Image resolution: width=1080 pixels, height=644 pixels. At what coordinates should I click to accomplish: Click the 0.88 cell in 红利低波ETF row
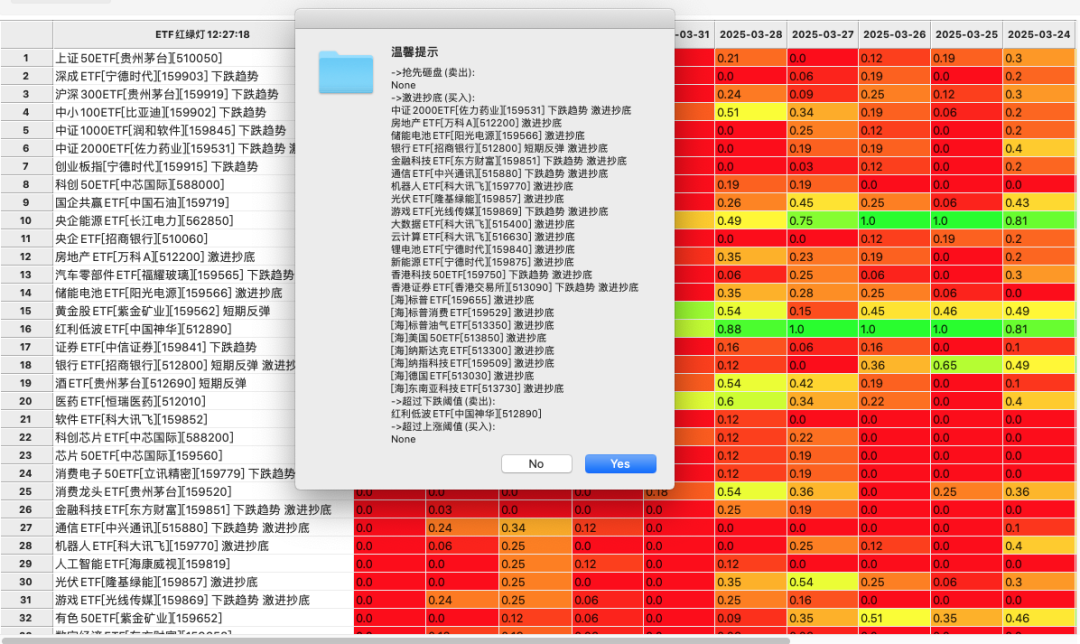coord(751,329)
